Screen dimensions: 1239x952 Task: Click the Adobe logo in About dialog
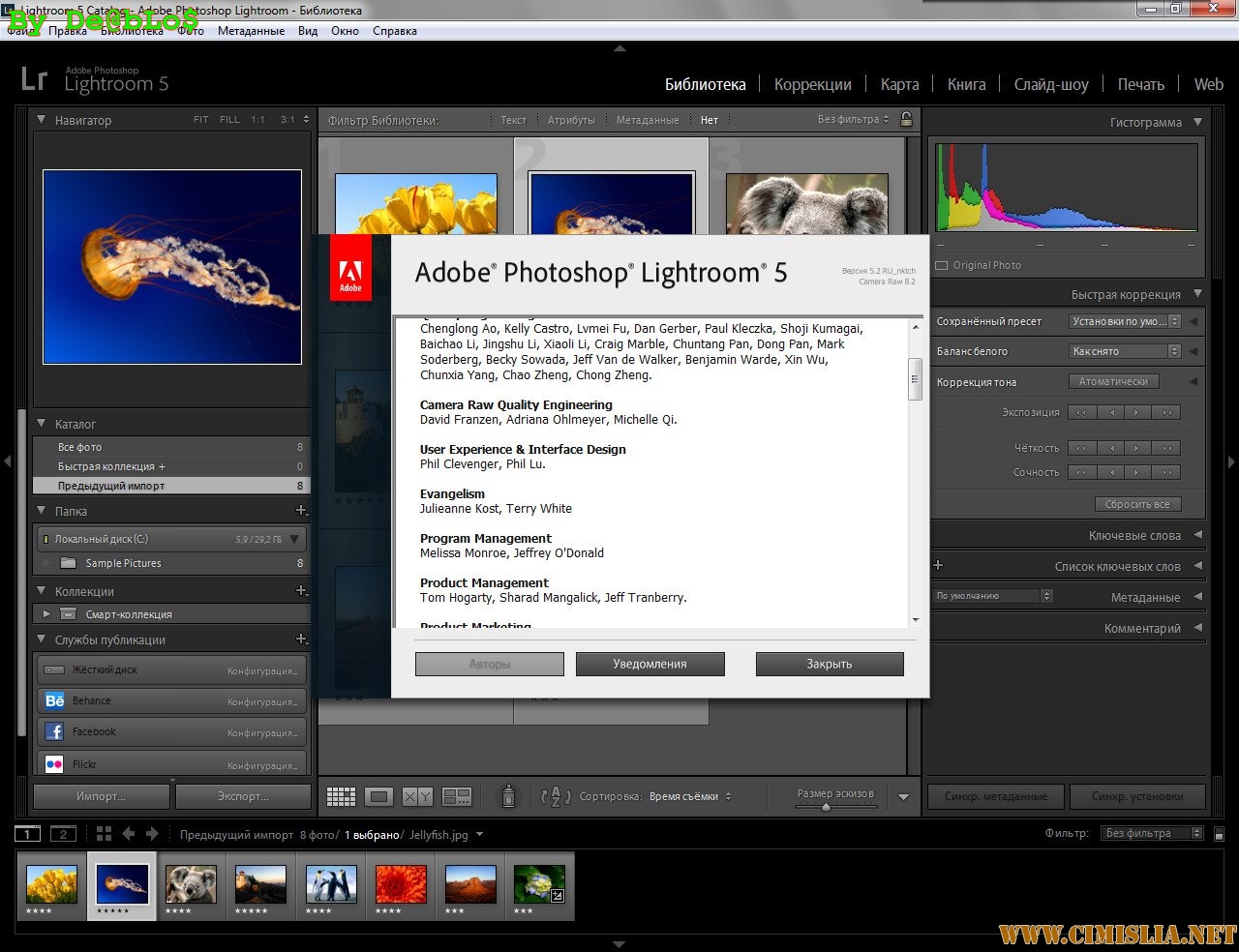pos(350,268)
